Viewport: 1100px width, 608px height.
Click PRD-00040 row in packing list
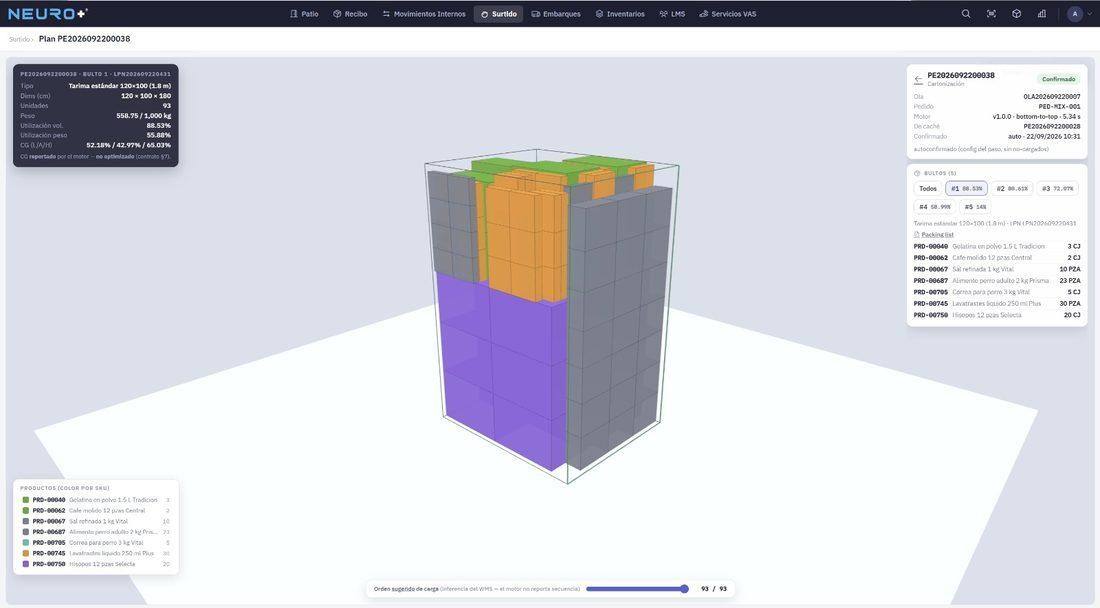coord(996,246)
